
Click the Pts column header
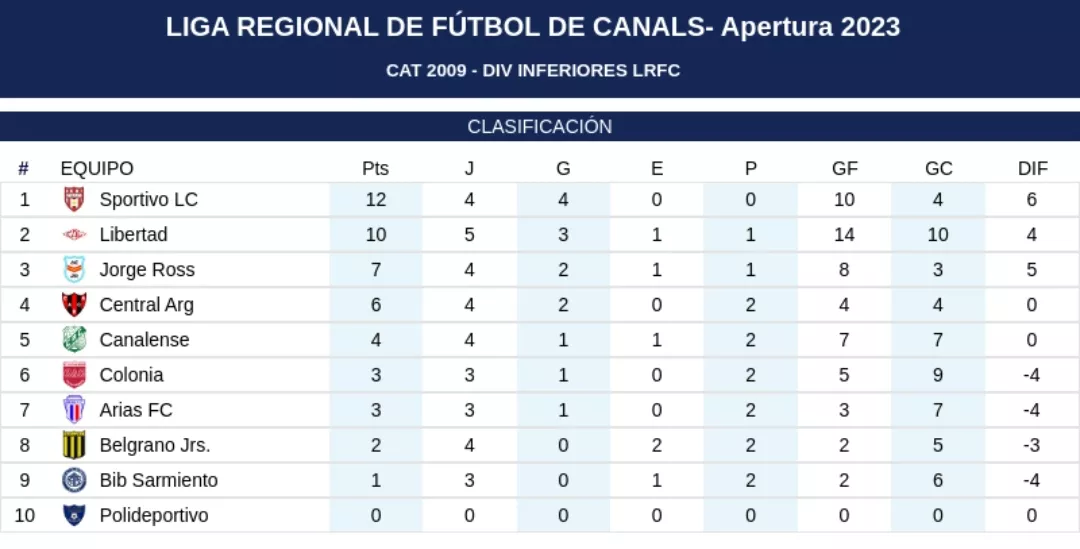[x=375, y=168]
